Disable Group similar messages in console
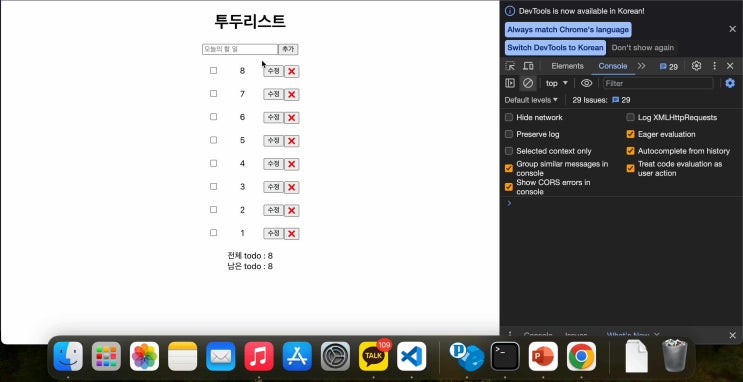 coord(509,168)
